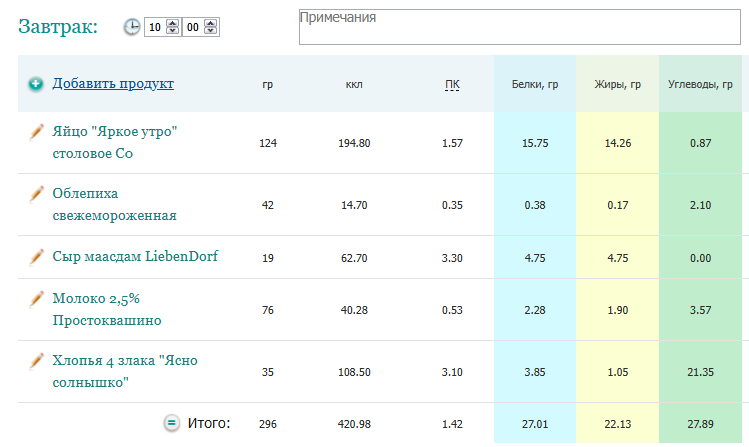Open Молоко 2,5% Простоквашино product link
This screenshot has width=749, height=447.
(107, 309)
